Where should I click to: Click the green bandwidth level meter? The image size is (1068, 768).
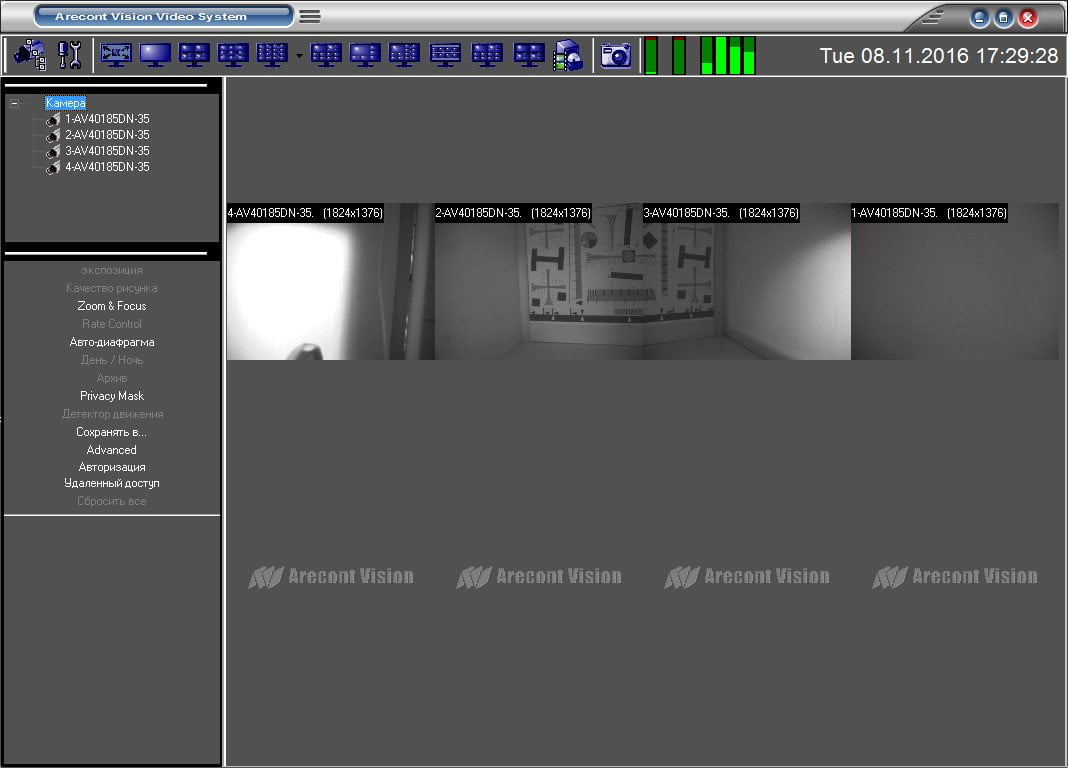[x=728, y=55]
